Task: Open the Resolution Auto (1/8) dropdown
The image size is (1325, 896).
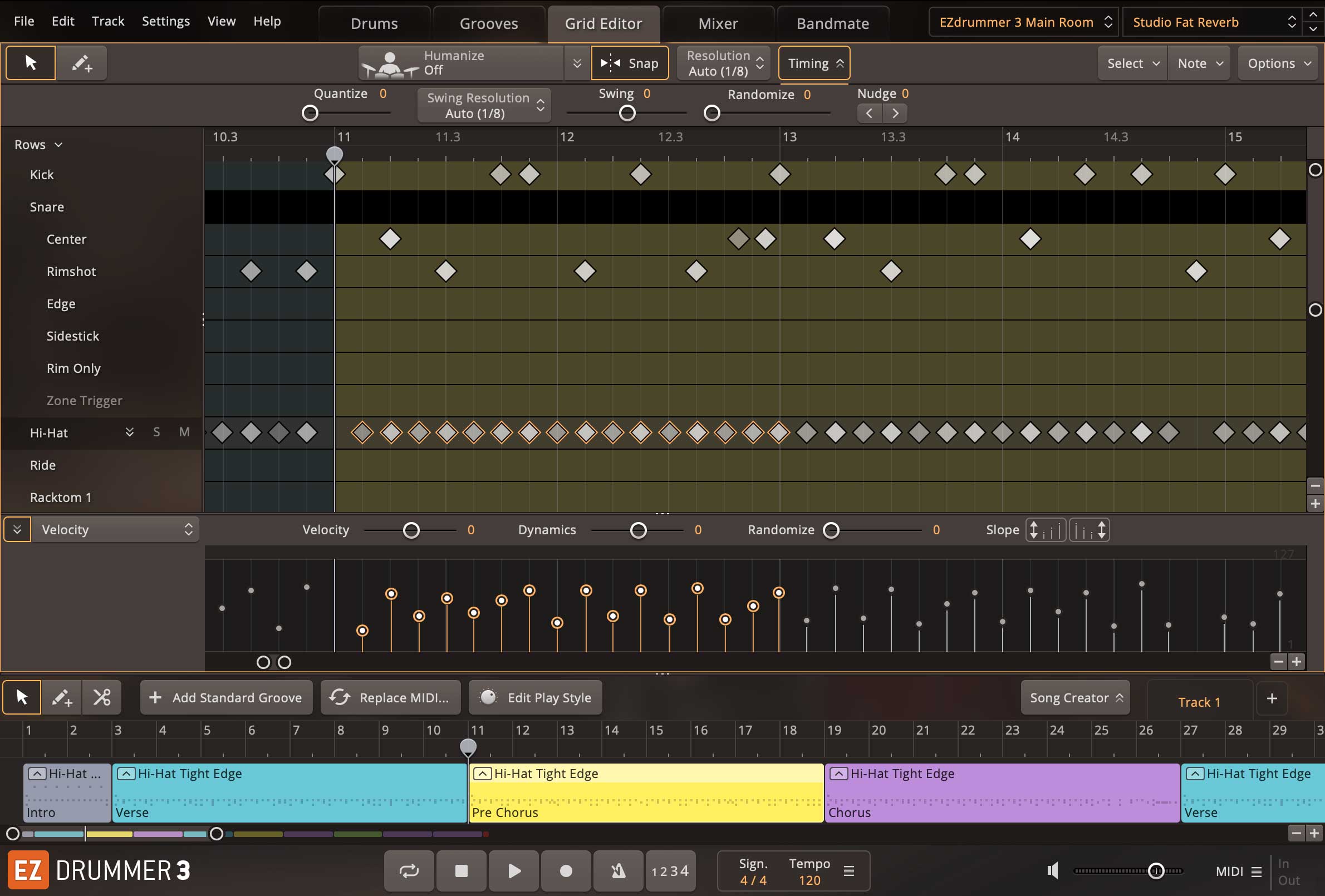Action: [723, 63]
